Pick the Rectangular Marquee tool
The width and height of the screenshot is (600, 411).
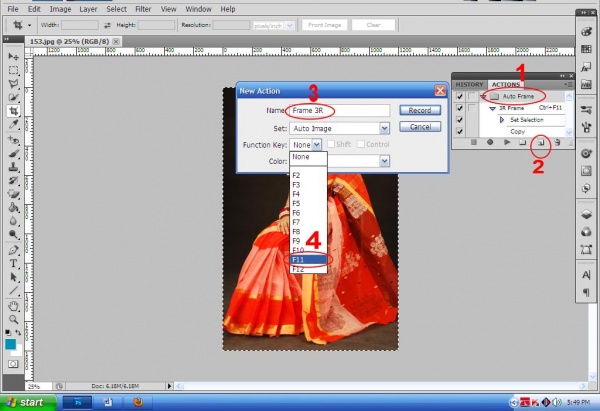[x=14, y=71]
